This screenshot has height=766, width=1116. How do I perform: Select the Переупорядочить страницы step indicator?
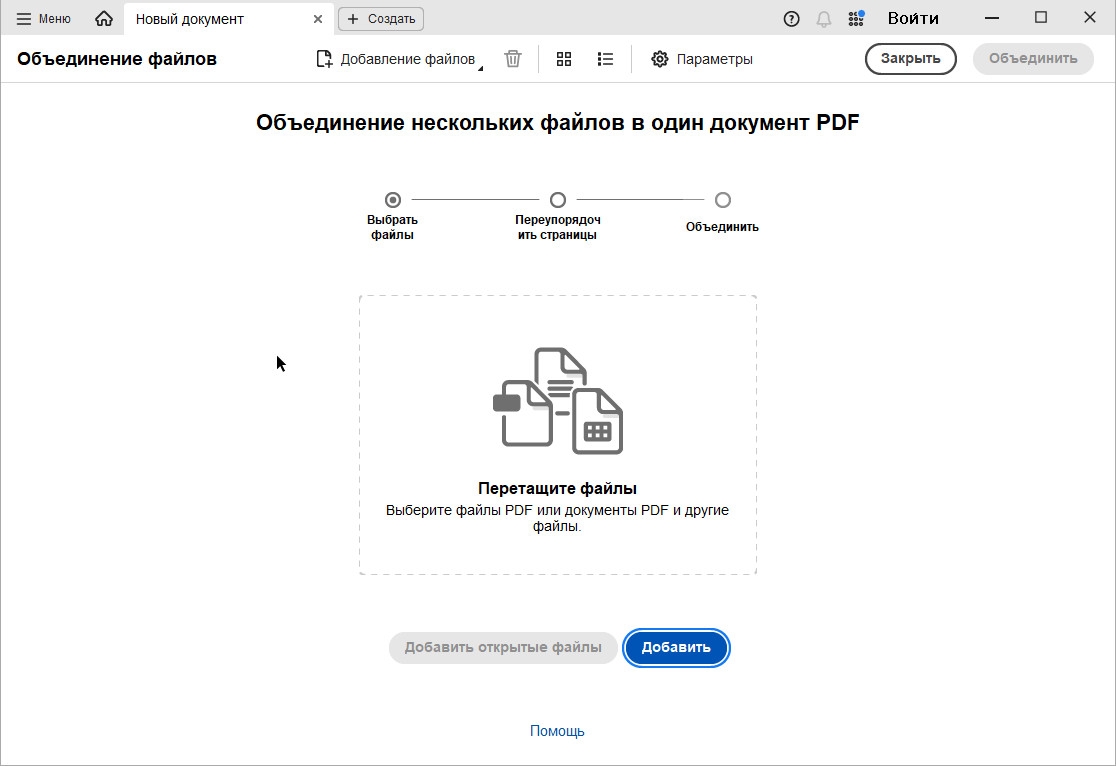click(x=558, y=200)
